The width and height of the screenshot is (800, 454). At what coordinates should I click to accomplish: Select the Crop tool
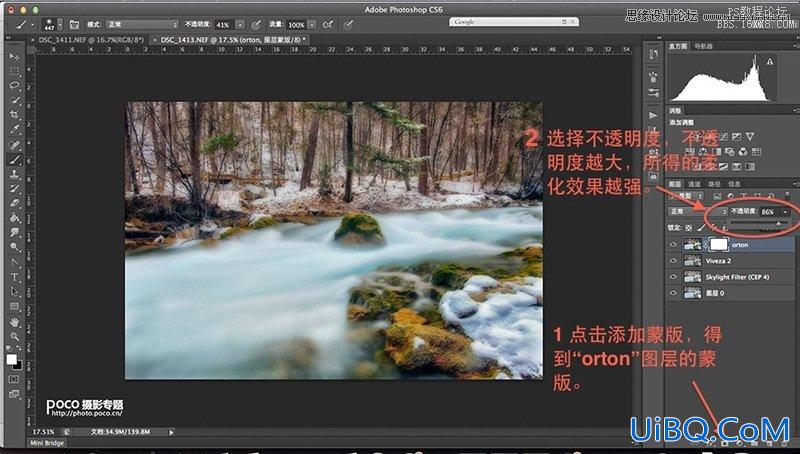point(14,115)
